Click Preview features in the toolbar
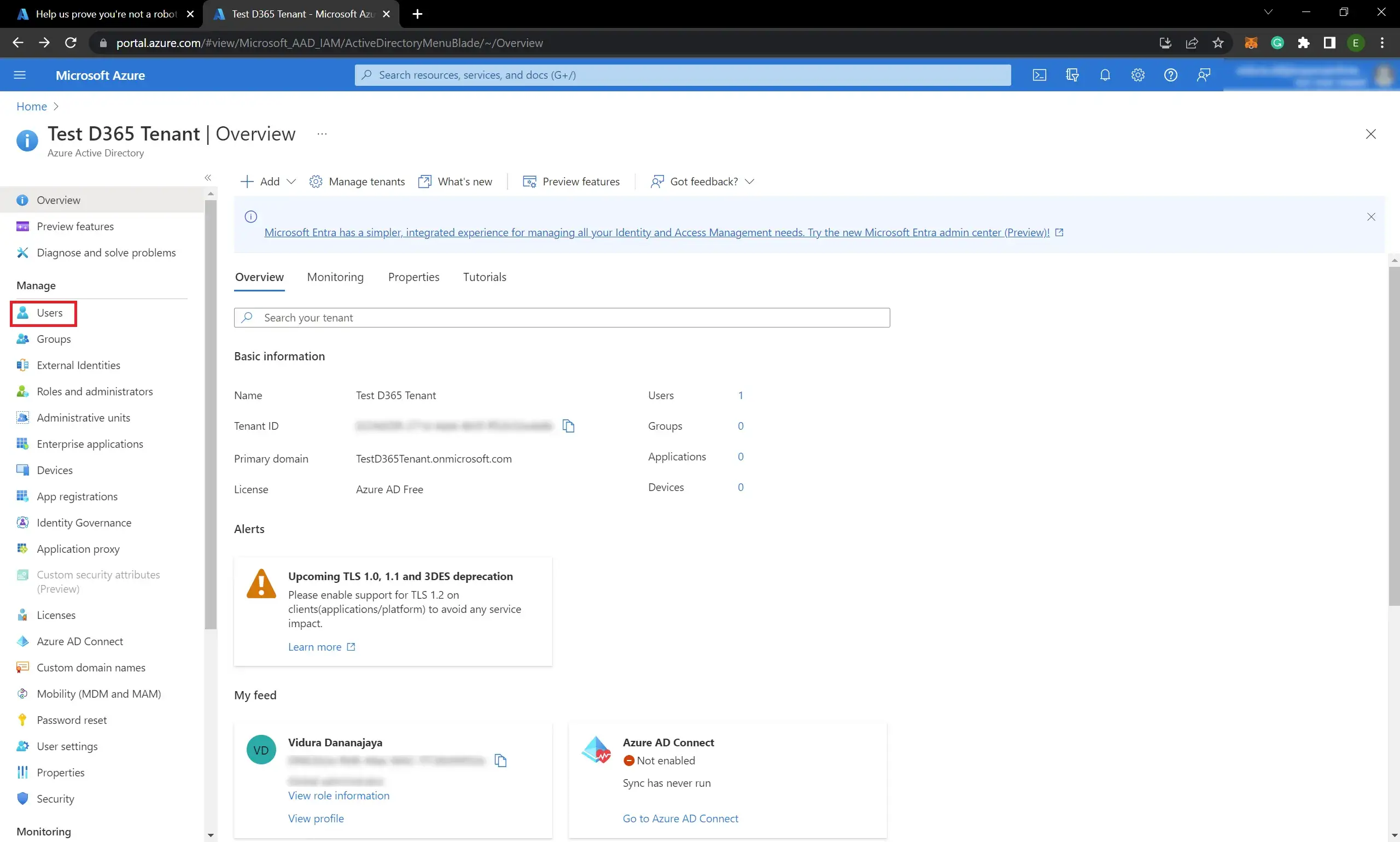 [x=571, y=182]
